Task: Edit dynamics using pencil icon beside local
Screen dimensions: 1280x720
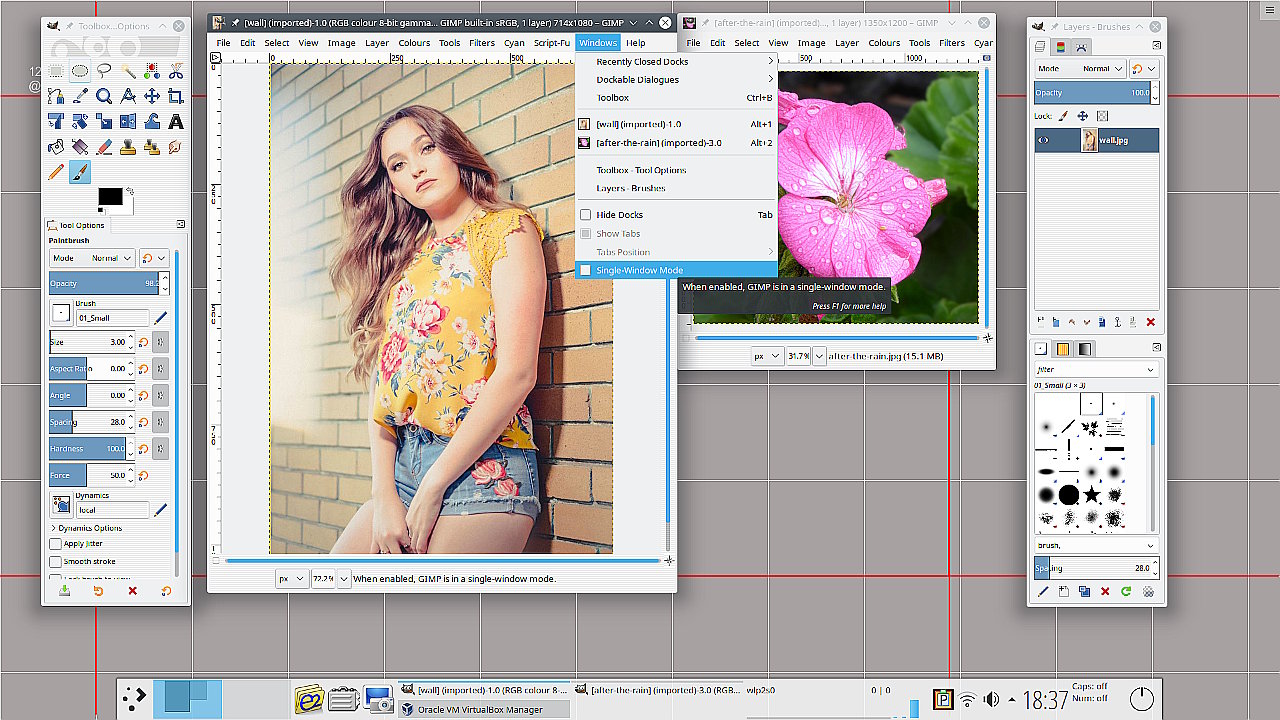Action: coord(161,509)
